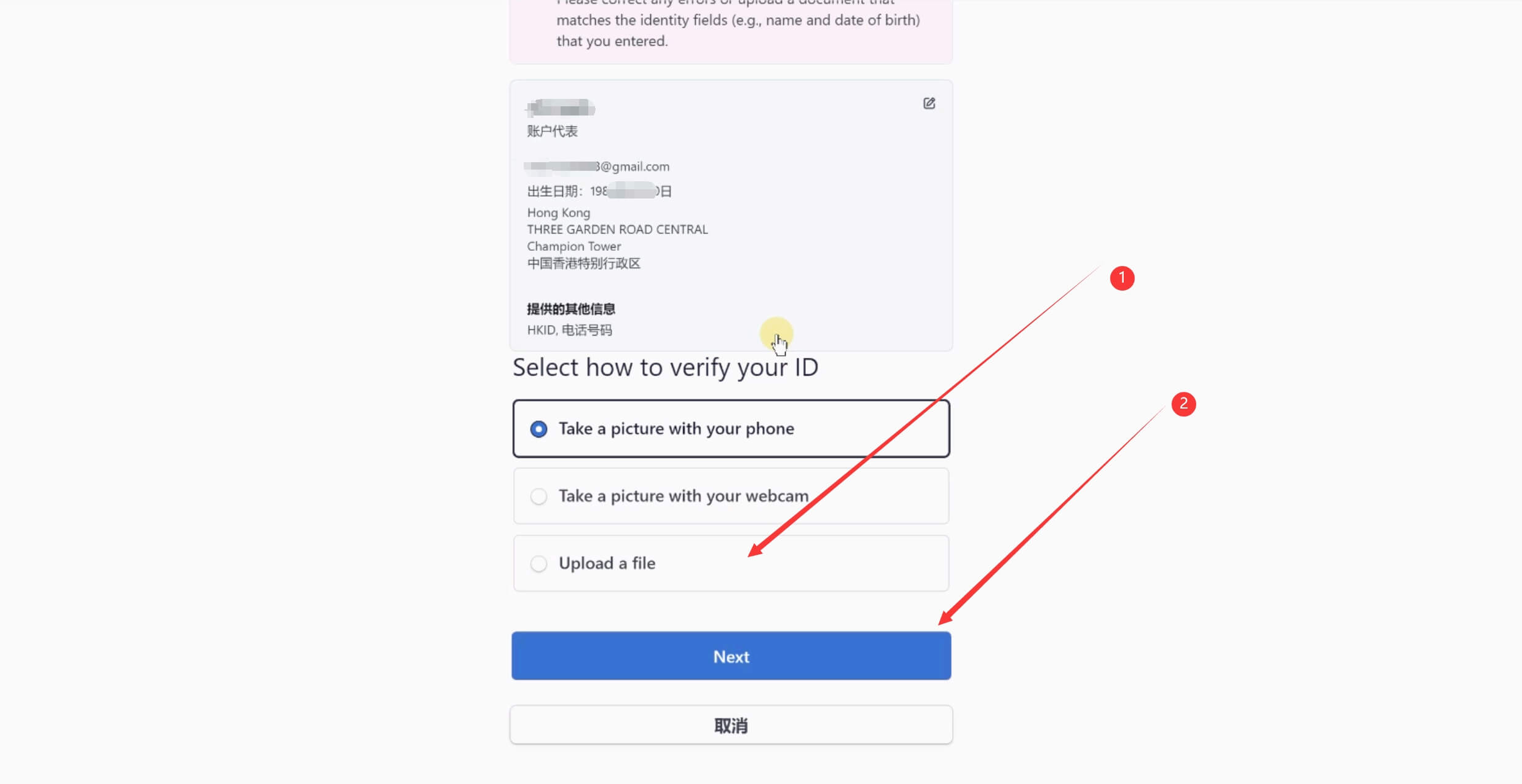Click the 提供的其他信息 heading

tap(571, 309)
